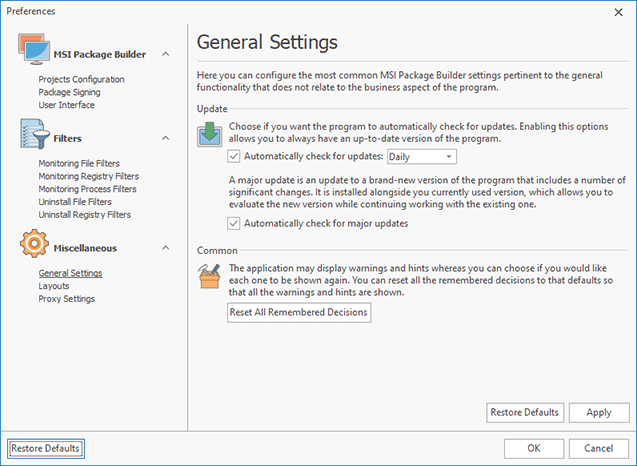Open Monitoring Registry Filters page
Screen dimensions: 637x466
pos(89,176)
